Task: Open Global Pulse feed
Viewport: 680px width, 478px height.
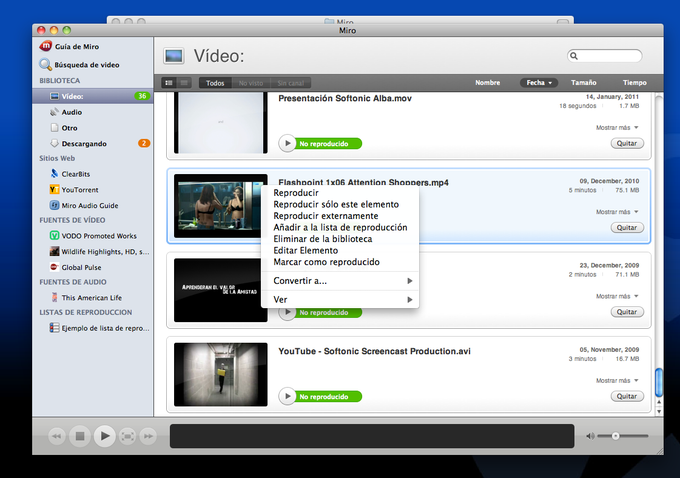Action: (76, 267)
